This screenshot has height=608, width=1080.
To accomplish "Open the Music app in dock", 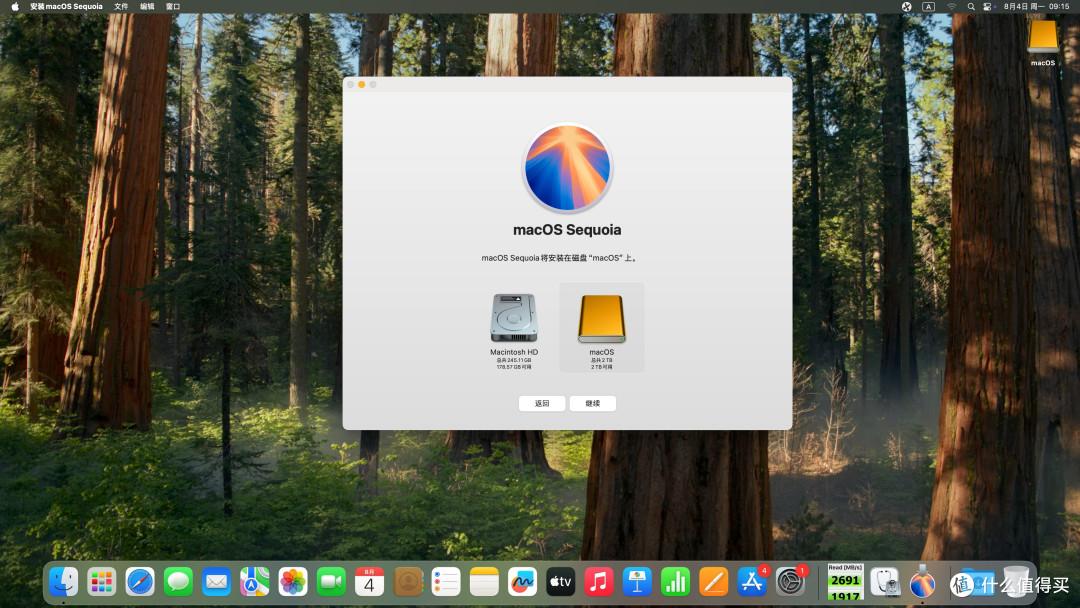I will (x=599, y=582).
